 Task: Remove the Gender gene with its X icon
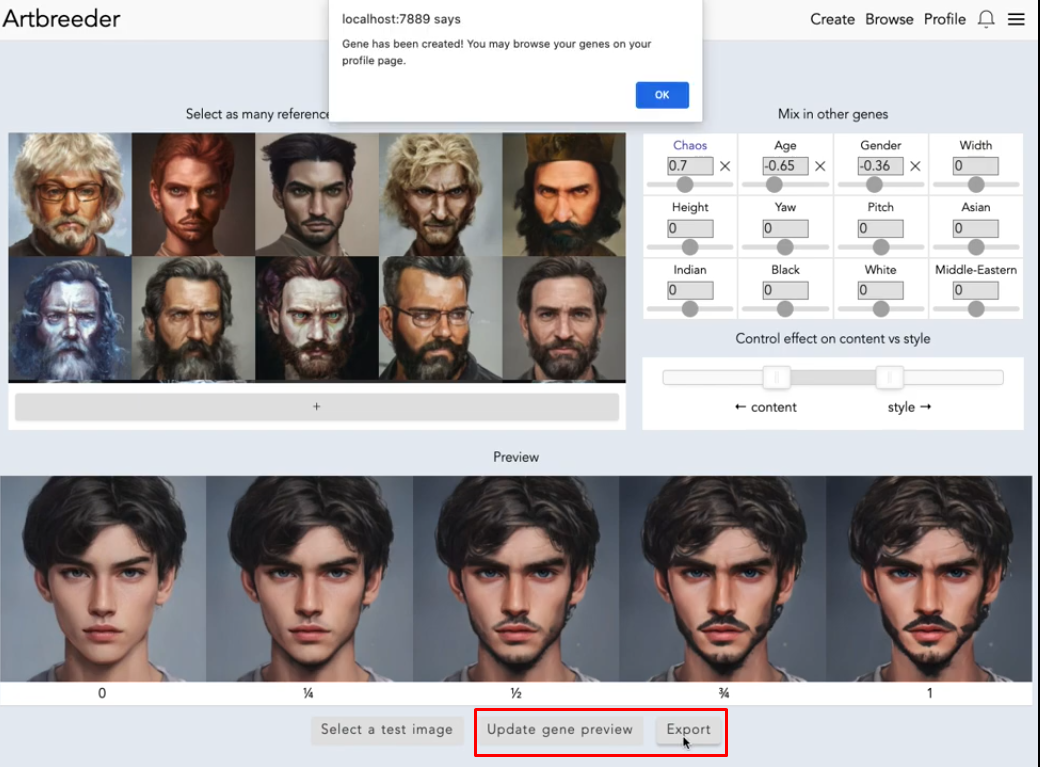[917, 165]
